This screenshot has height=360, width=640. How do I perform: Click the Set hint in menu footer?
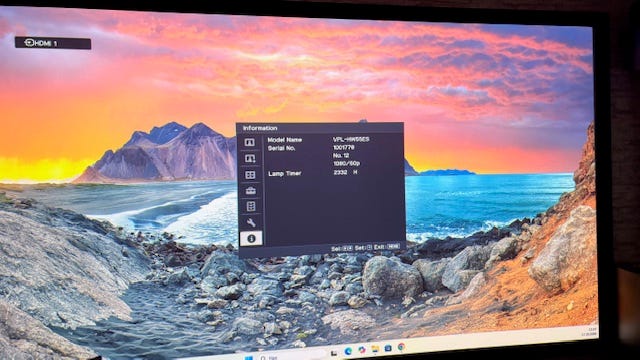363,247
